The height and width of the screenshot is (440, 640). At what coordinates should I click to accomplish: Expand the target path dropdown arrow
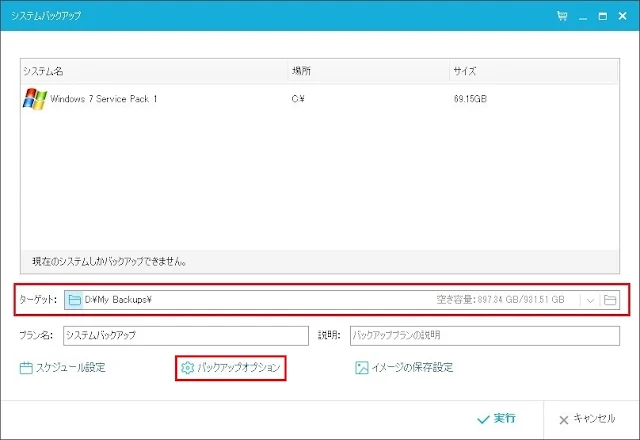point(590,300)
